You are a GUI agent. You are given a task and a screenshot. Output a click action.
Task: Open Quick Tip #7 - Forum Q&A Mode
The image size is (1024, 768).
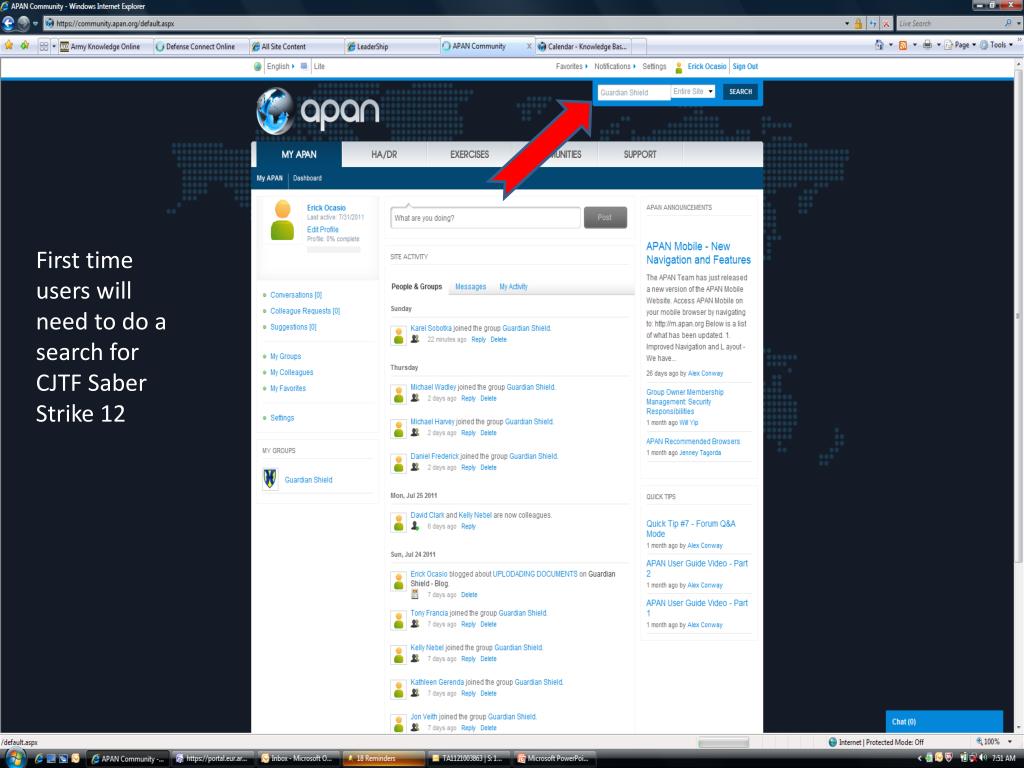click(x=690, y=528)
